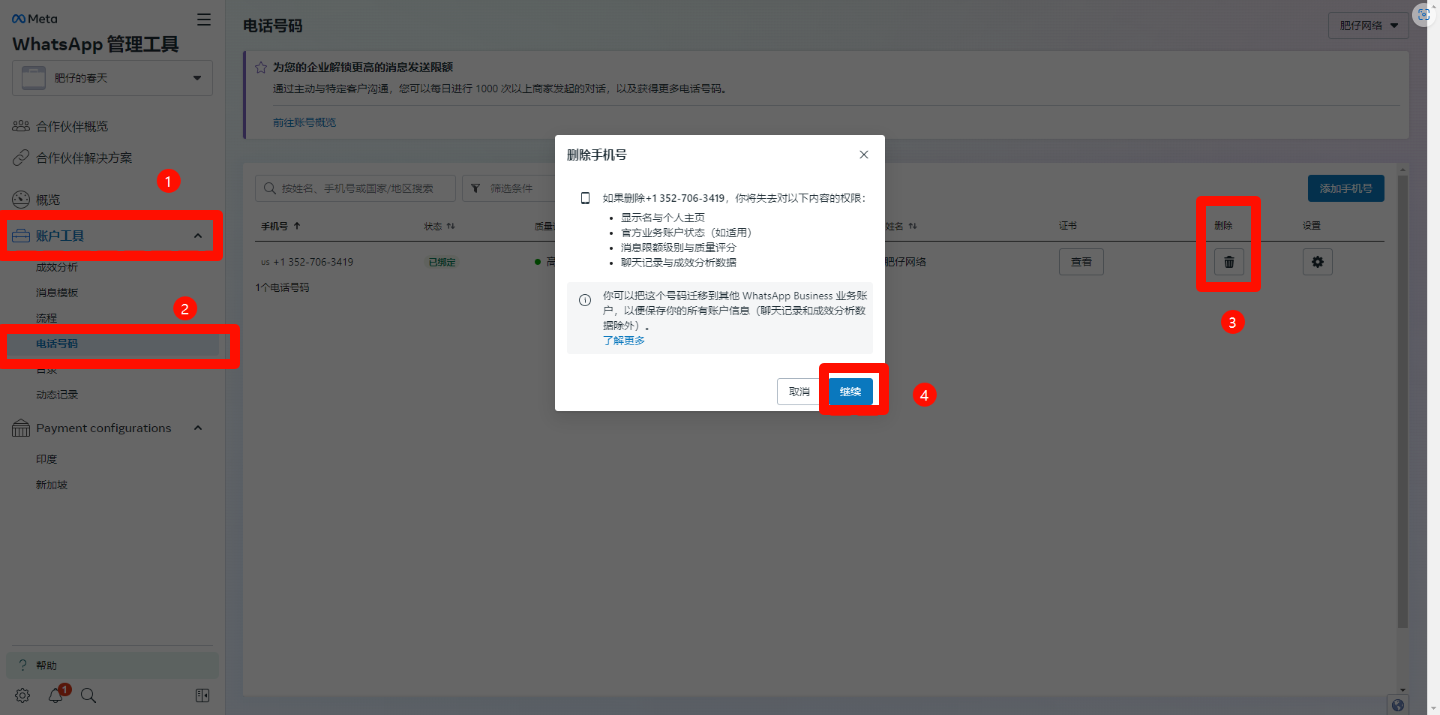Screen dimensions: 1440x715
Task: Click 添加手机号 button
Action: click(x=1346, y=188)
